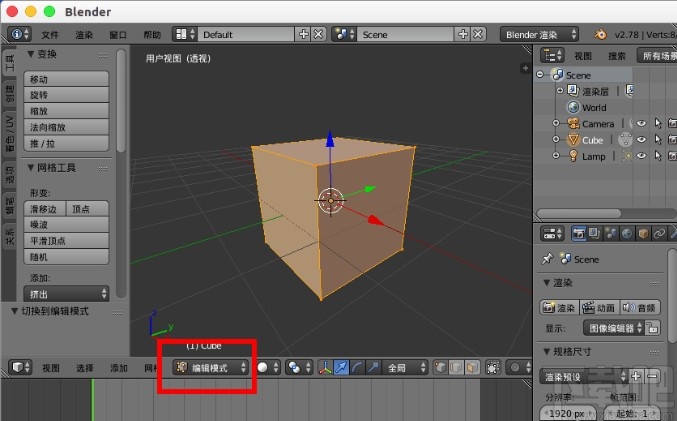Screen dimensions: 677x421
Task: Select vertex select mode icon
Action: [440, 367]
